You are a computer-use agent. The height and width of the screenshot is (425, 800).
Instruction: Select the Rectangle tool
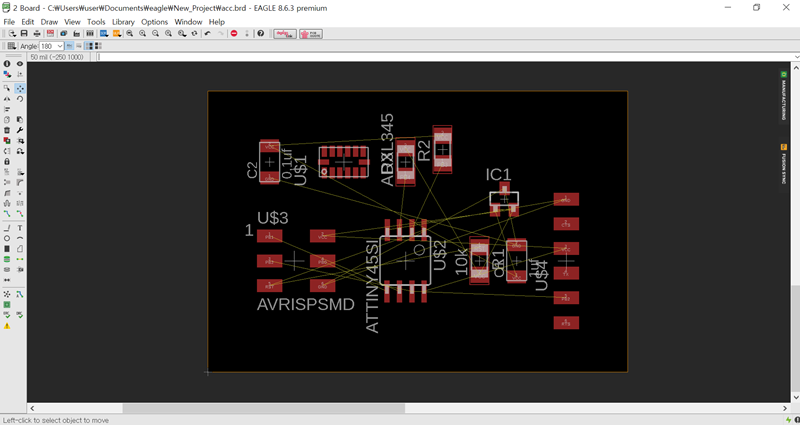click(7, 248)
